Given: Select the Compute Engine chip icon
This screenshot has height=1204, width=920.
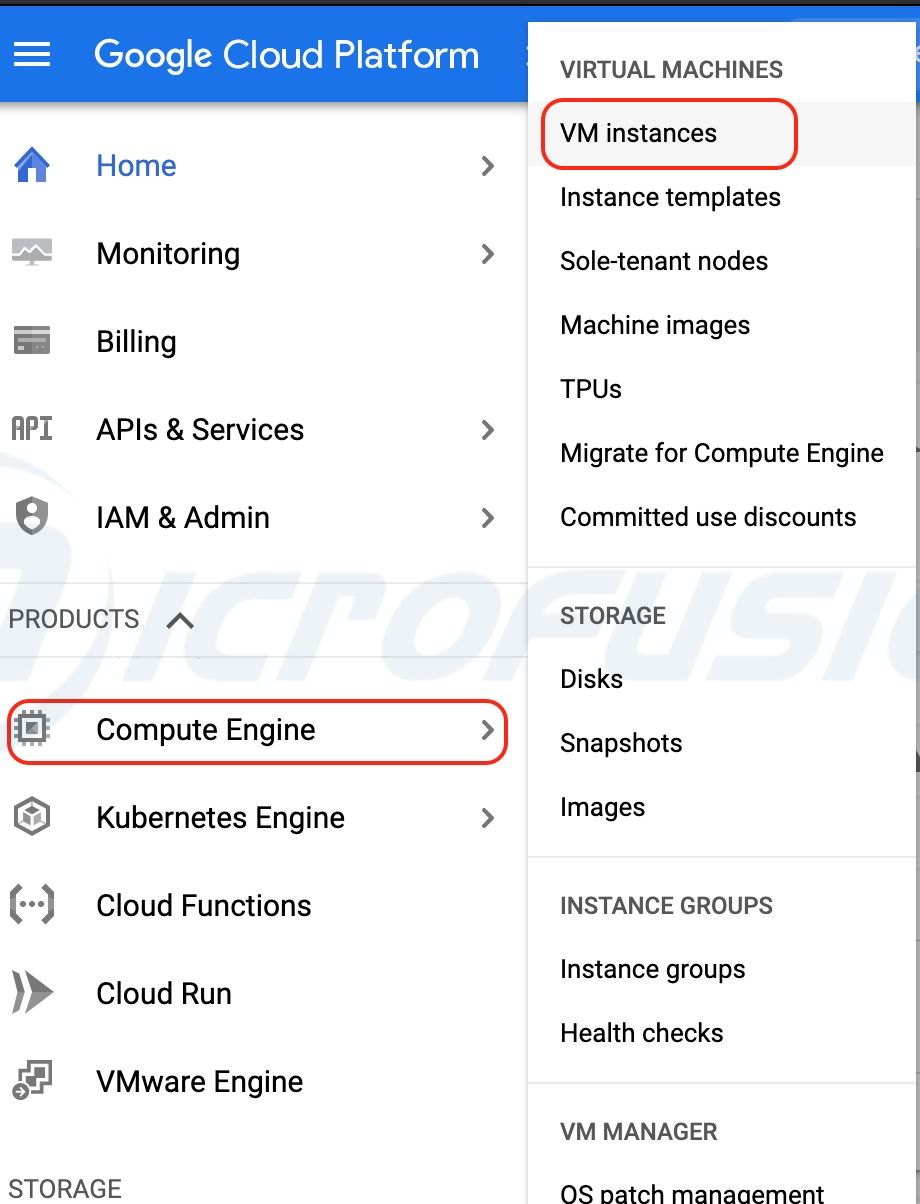Looking at the screenshot, I should coord(34,731).
